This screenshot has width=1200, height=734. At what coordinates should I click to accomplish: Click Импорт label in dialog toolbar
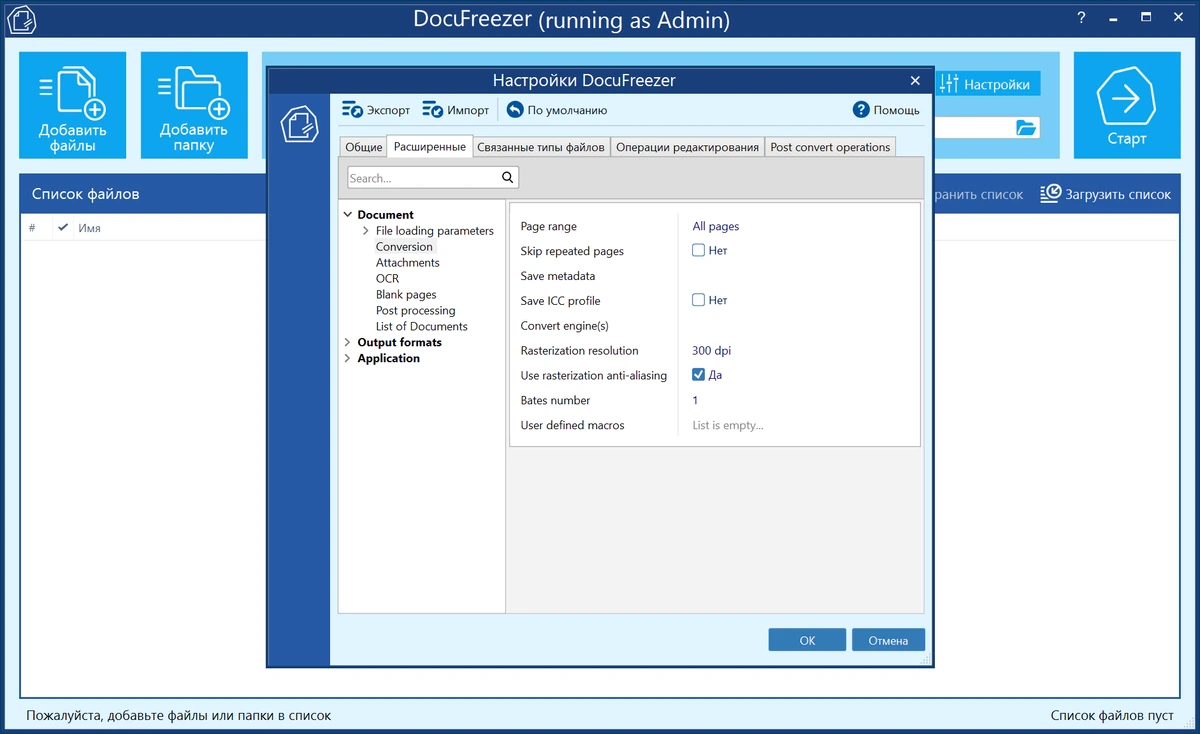468,110
